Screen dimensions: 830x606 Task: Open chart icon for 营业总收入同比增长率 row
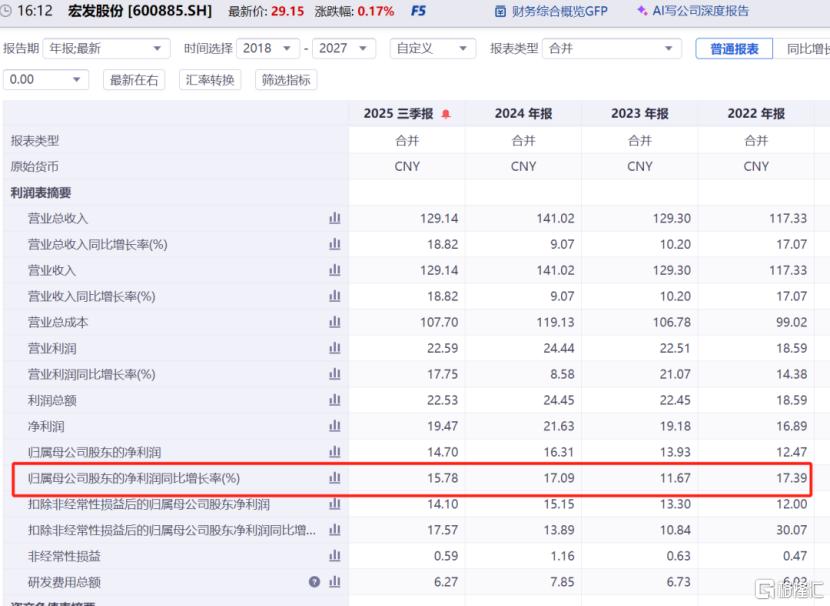point(335,244)
